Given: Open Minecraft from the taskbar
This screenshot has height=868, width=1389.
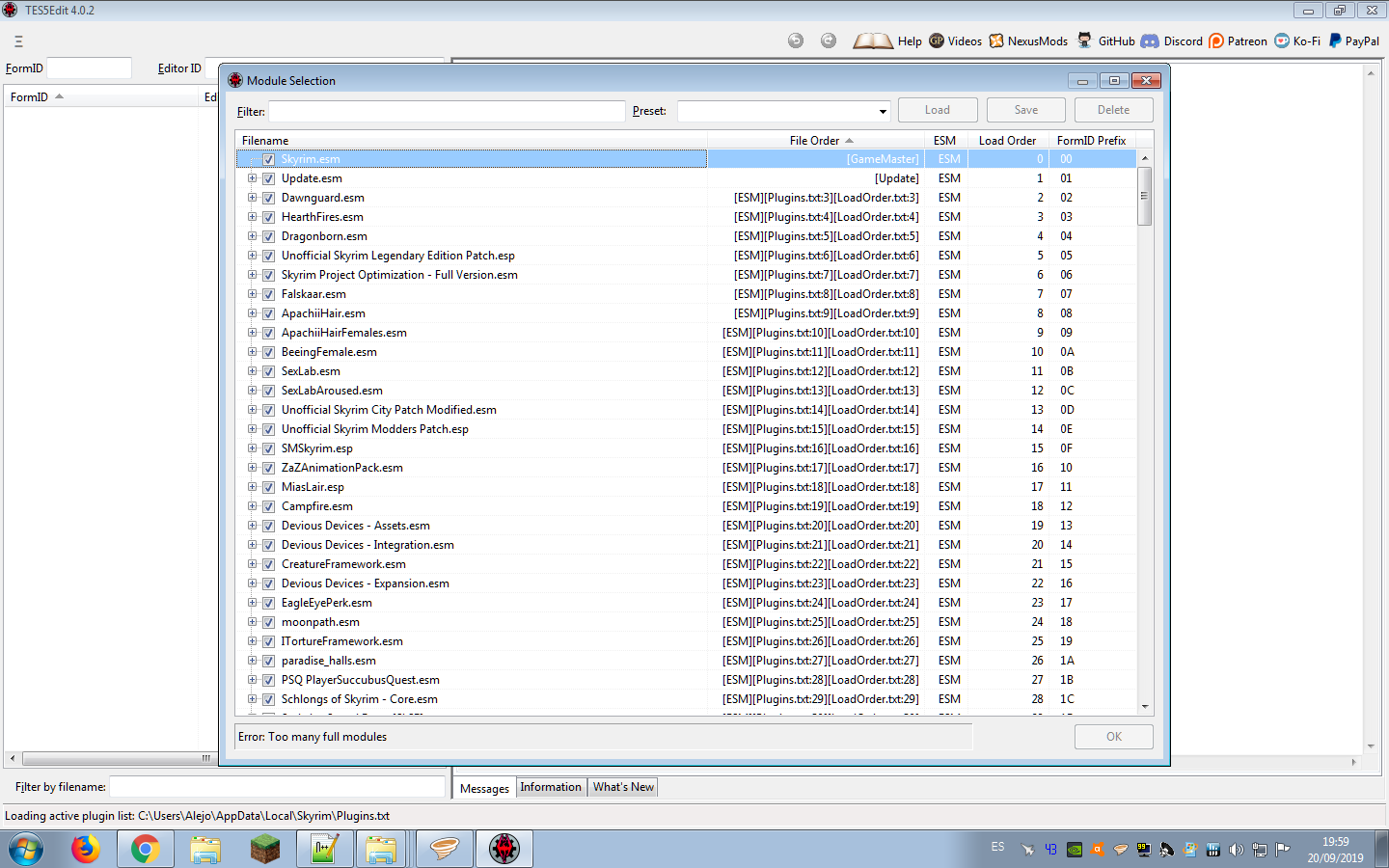Looking at the screenshot, I should [264, 849].
